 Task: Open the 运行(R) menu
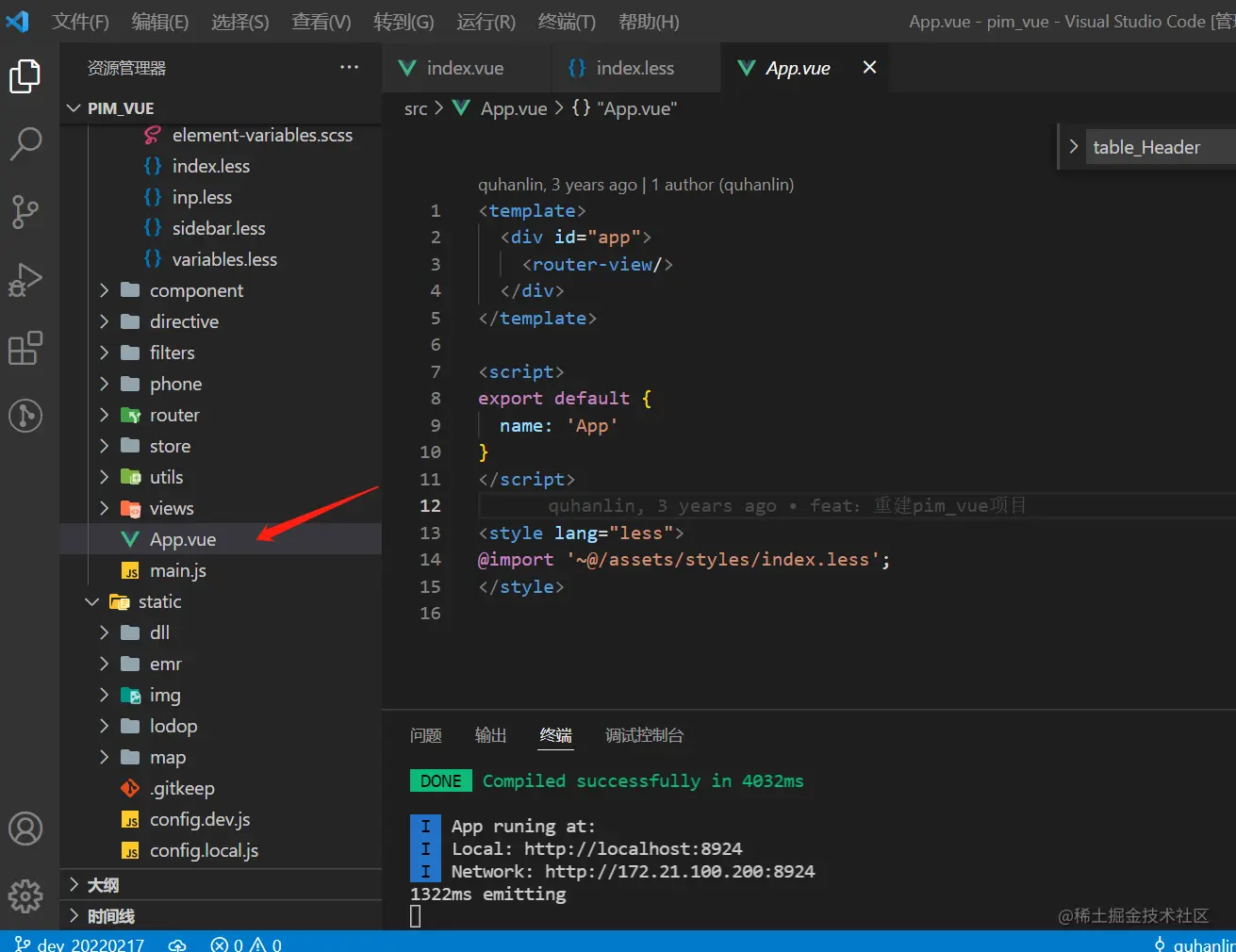tap(486, 21)
